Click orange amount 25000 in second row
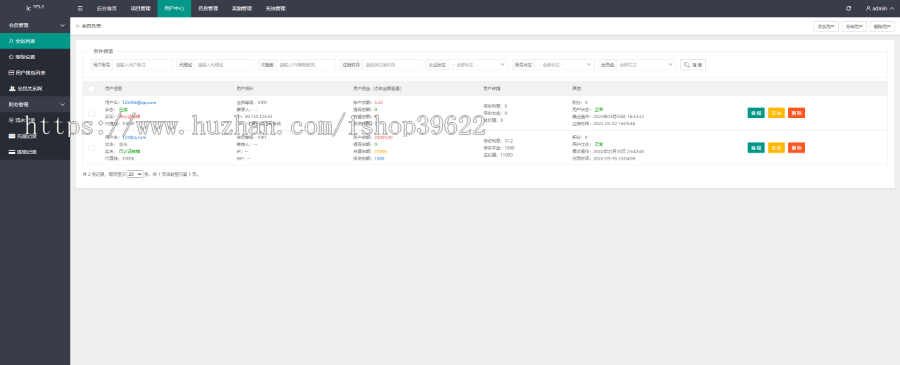 (381, 152)
